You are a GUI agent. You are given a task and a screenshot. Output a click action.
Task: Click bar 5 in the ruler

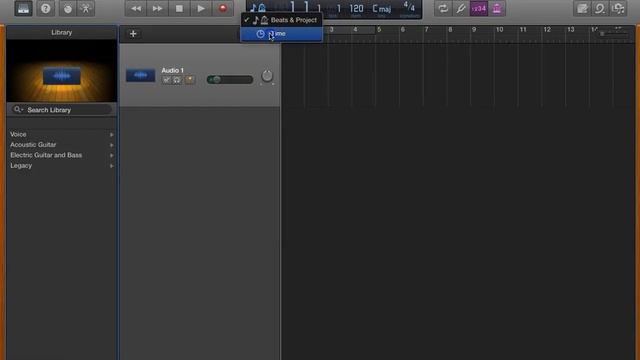click(379, 29)
